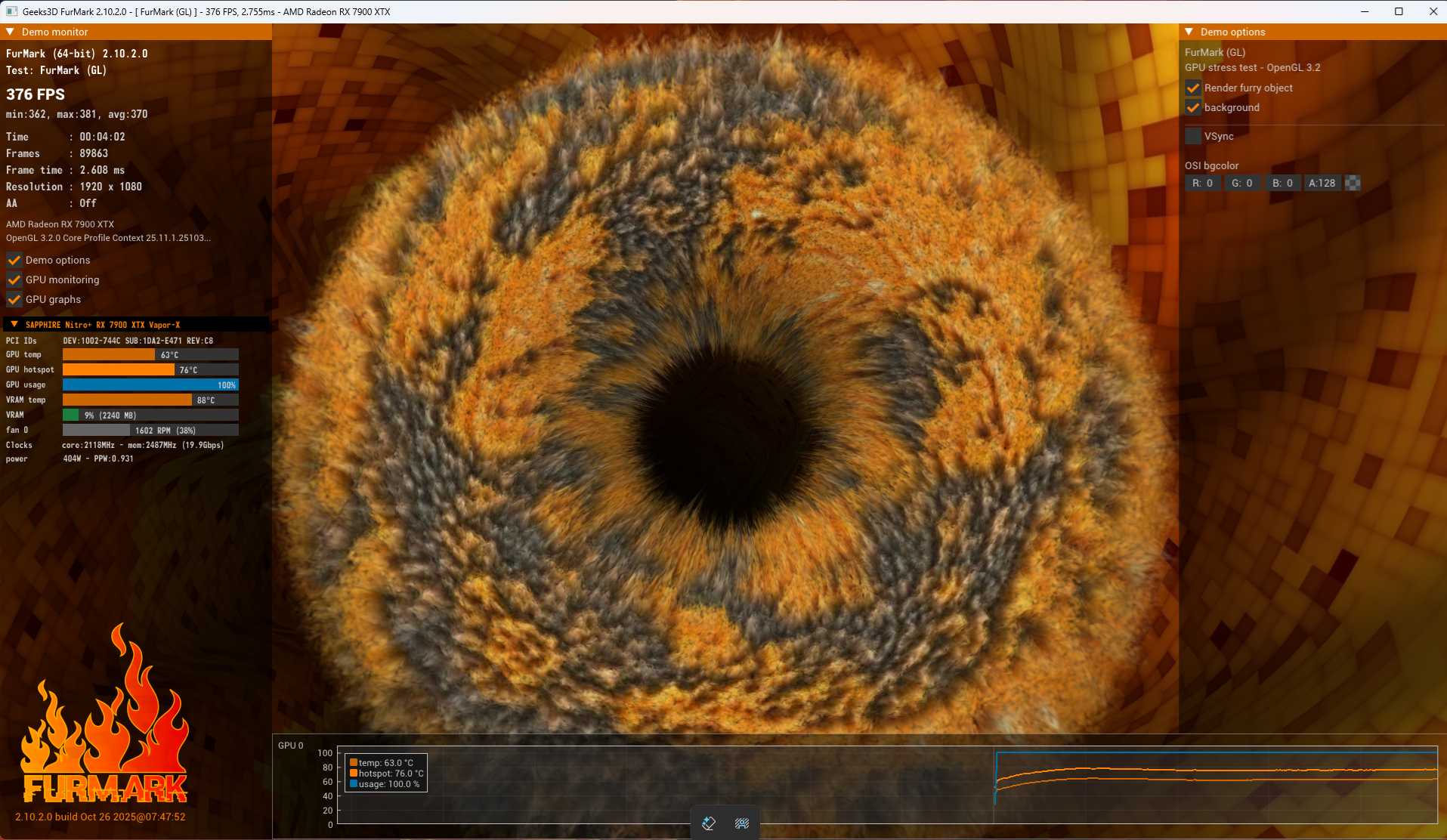Click the person background icon in the bottom toolbar

[742, 823]
